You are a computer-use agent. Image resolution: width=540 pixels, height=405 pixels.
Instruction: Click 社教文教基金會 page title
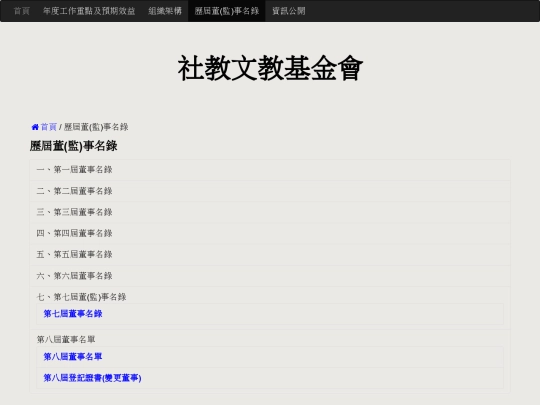tap(270, 68)
